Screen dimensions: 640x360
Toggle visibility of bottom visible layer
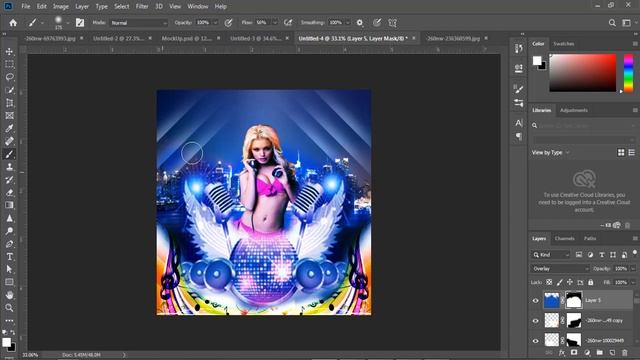[536, 341]
